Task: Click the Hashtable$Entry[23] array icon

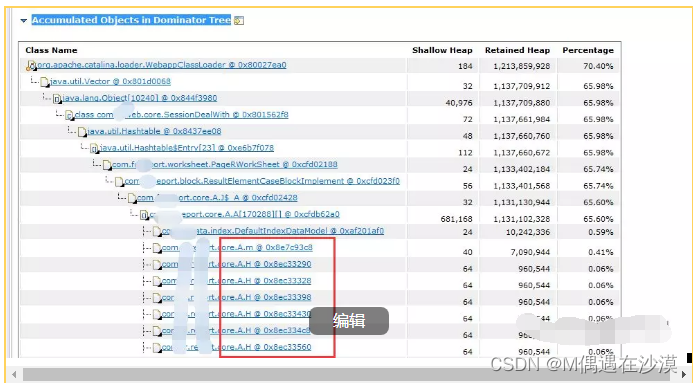Action: (94, 148)
